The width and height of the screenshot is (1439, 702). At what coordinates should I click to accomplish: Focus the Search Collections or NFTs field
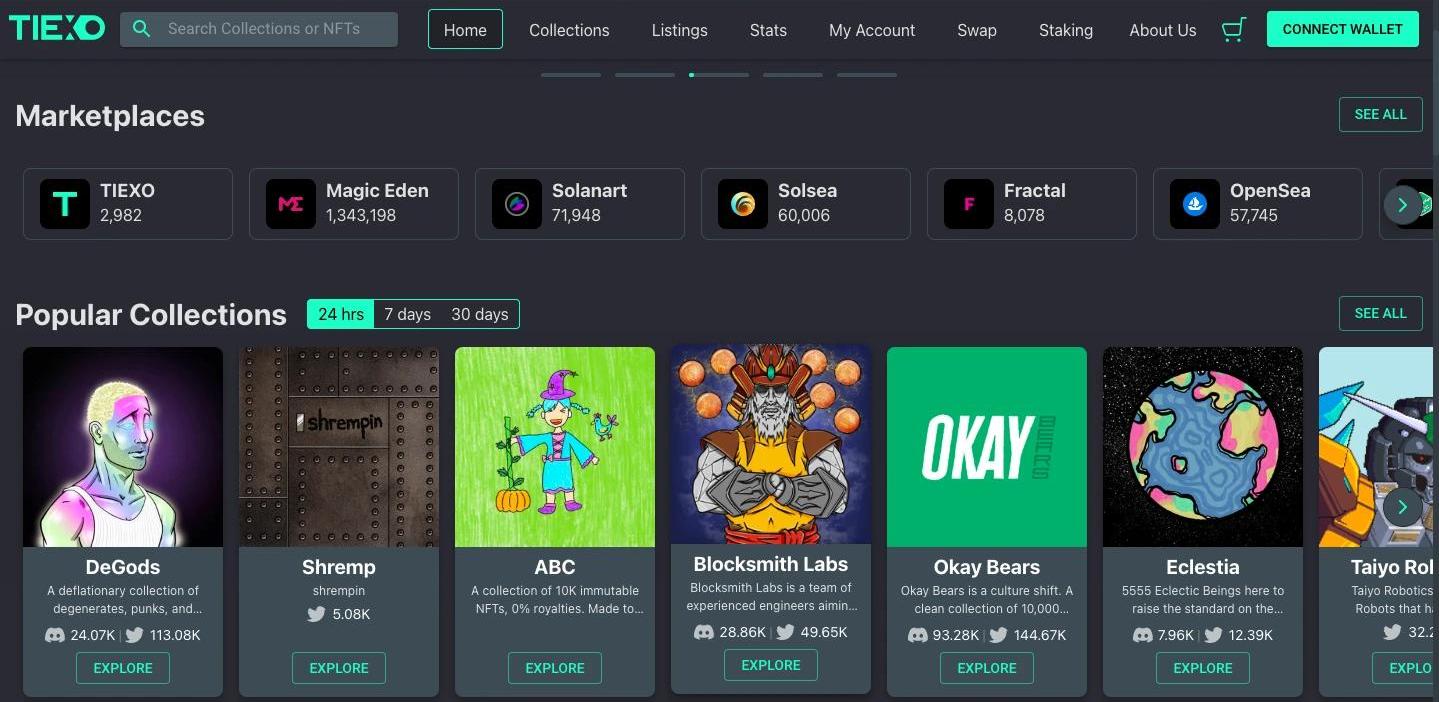click(x=259, y=29)
